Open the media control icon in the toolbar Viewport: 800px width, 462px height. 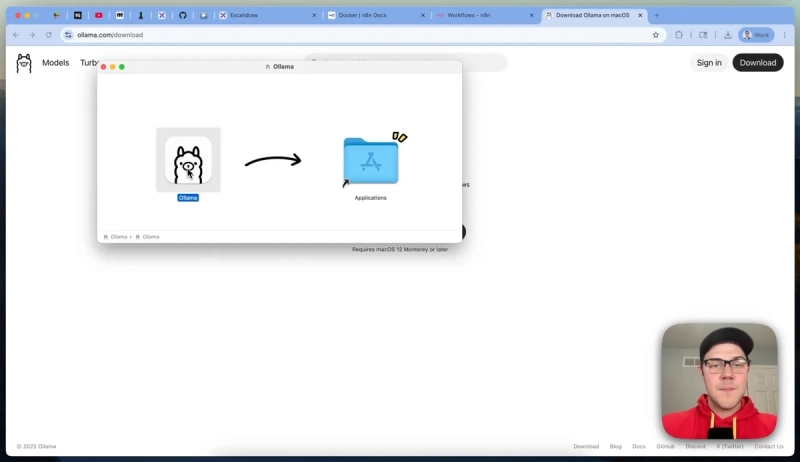click(703, 35)
